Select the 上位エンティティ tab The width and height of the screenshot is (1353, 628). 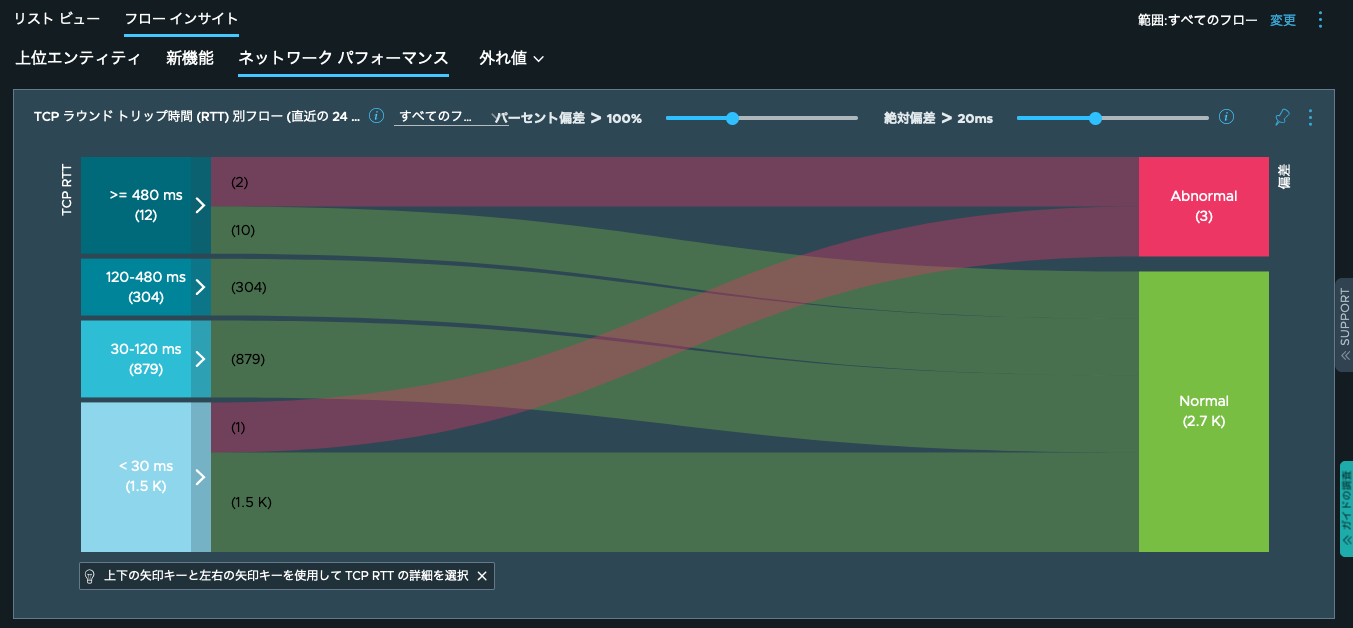(78, 58)
